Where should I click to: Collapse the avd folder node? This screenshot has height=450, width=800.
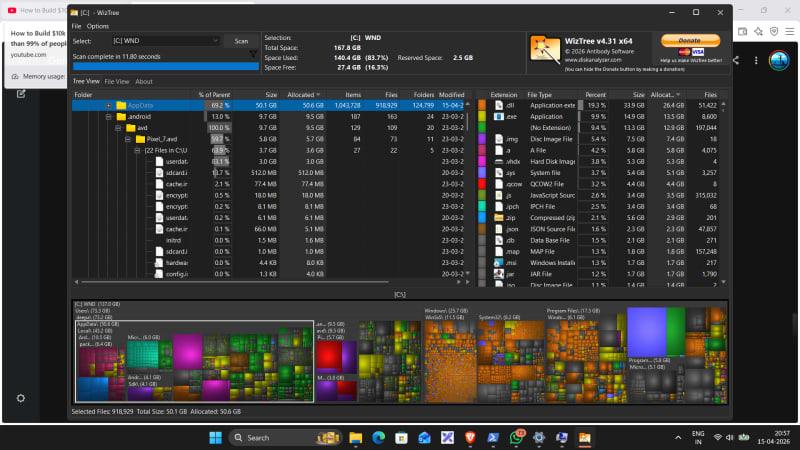[118, 128]
